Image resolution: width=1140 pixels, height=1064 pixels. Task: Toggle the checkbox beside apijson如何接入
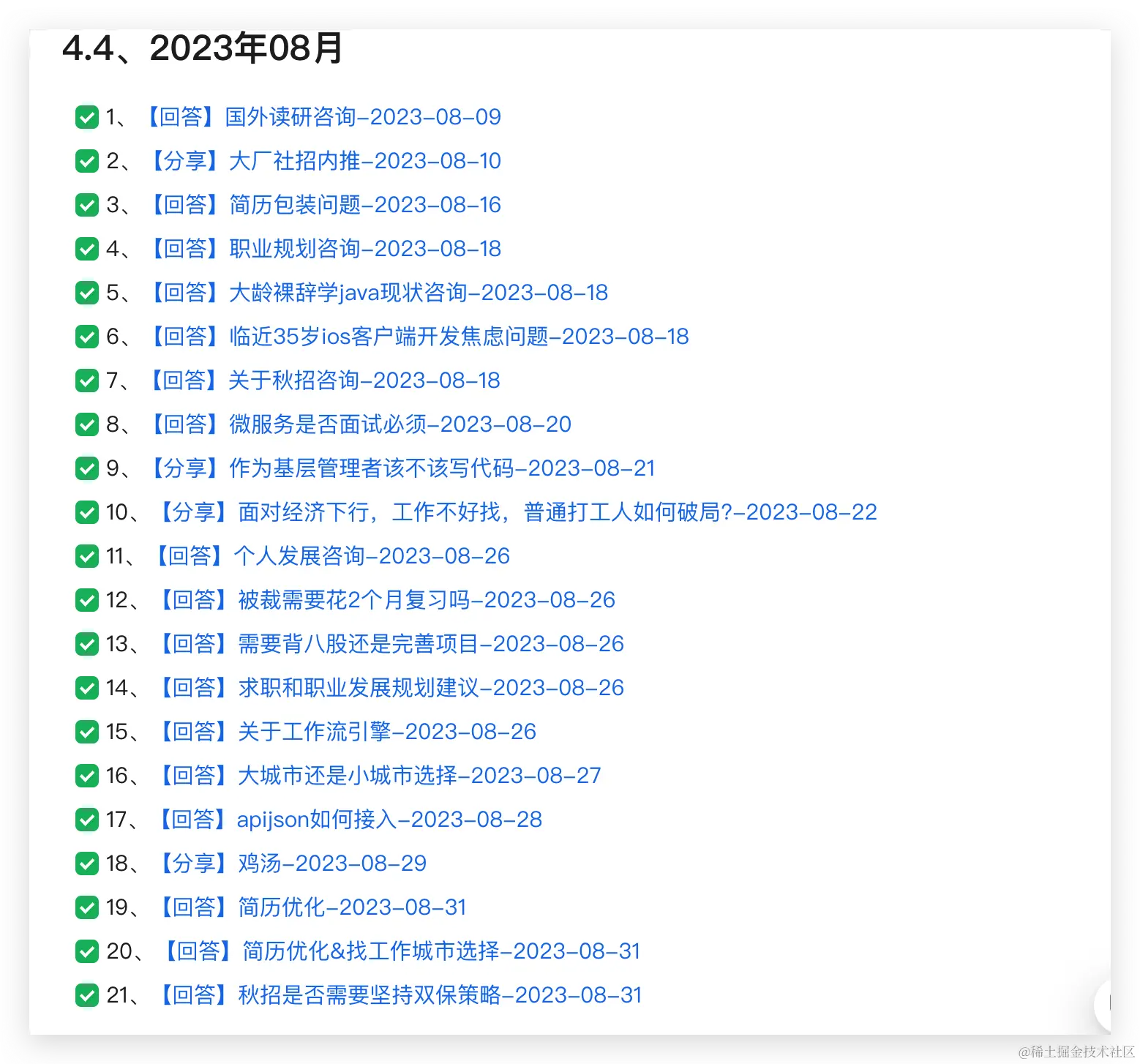coord(87,820)
